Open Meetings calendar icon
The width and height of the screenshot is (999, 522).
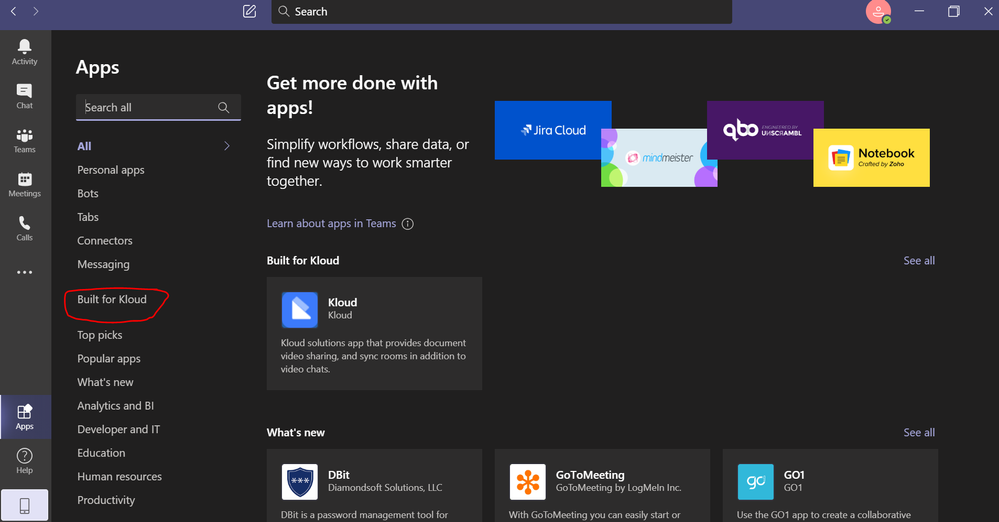click(24, 179)
